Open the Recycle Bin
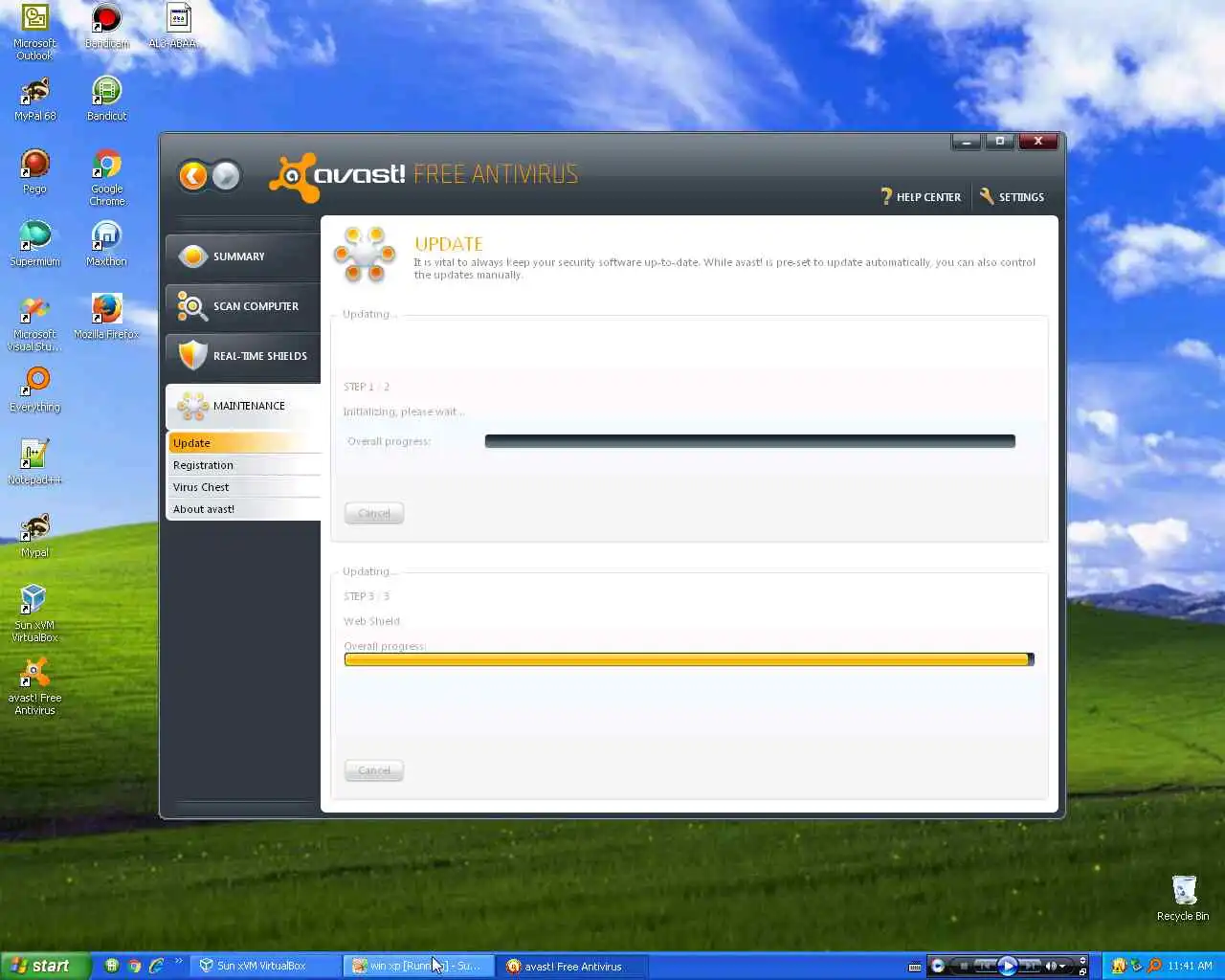This screenshot has width=1225, height=980. [x=1183, y=898]
